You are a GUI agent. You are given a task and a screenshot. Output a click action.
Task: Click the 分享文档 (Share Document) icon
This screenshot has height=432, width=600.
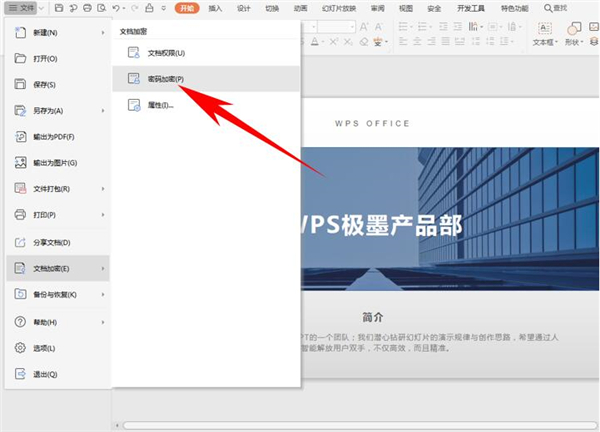coord(21,243)
